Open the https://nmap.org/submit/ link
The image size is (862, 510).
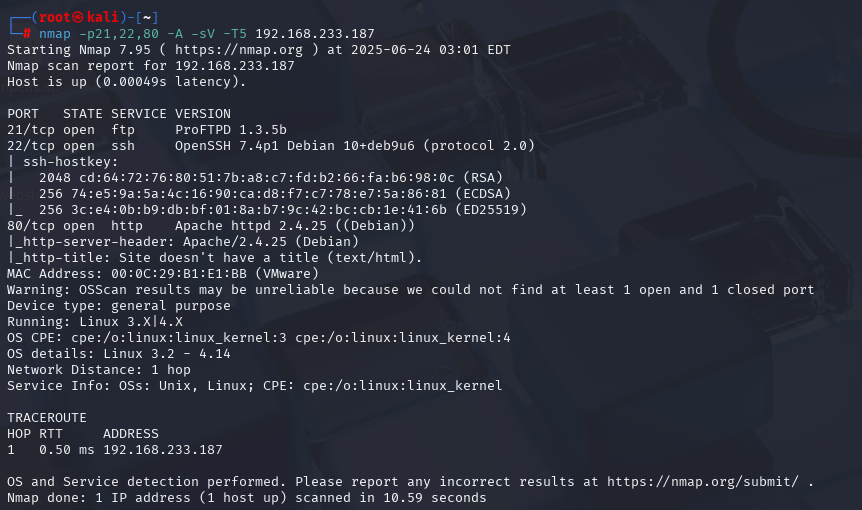(703, 482)
